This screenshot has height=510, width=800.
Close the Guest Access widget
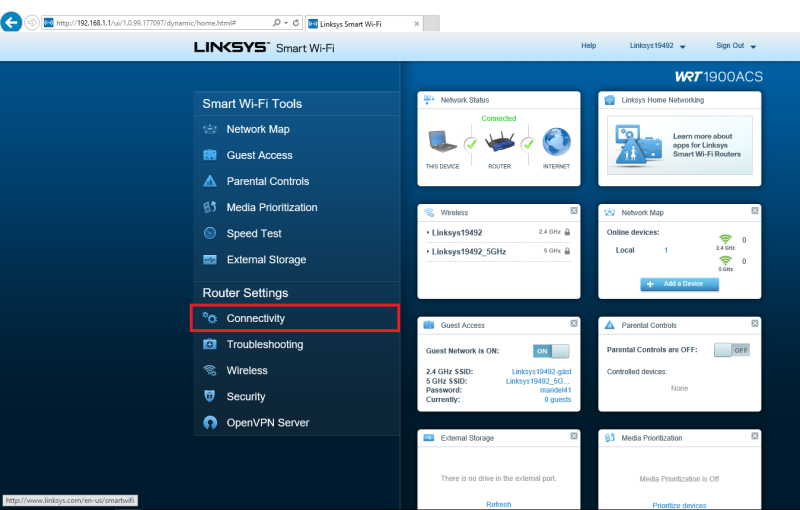(x=574, y=323)
